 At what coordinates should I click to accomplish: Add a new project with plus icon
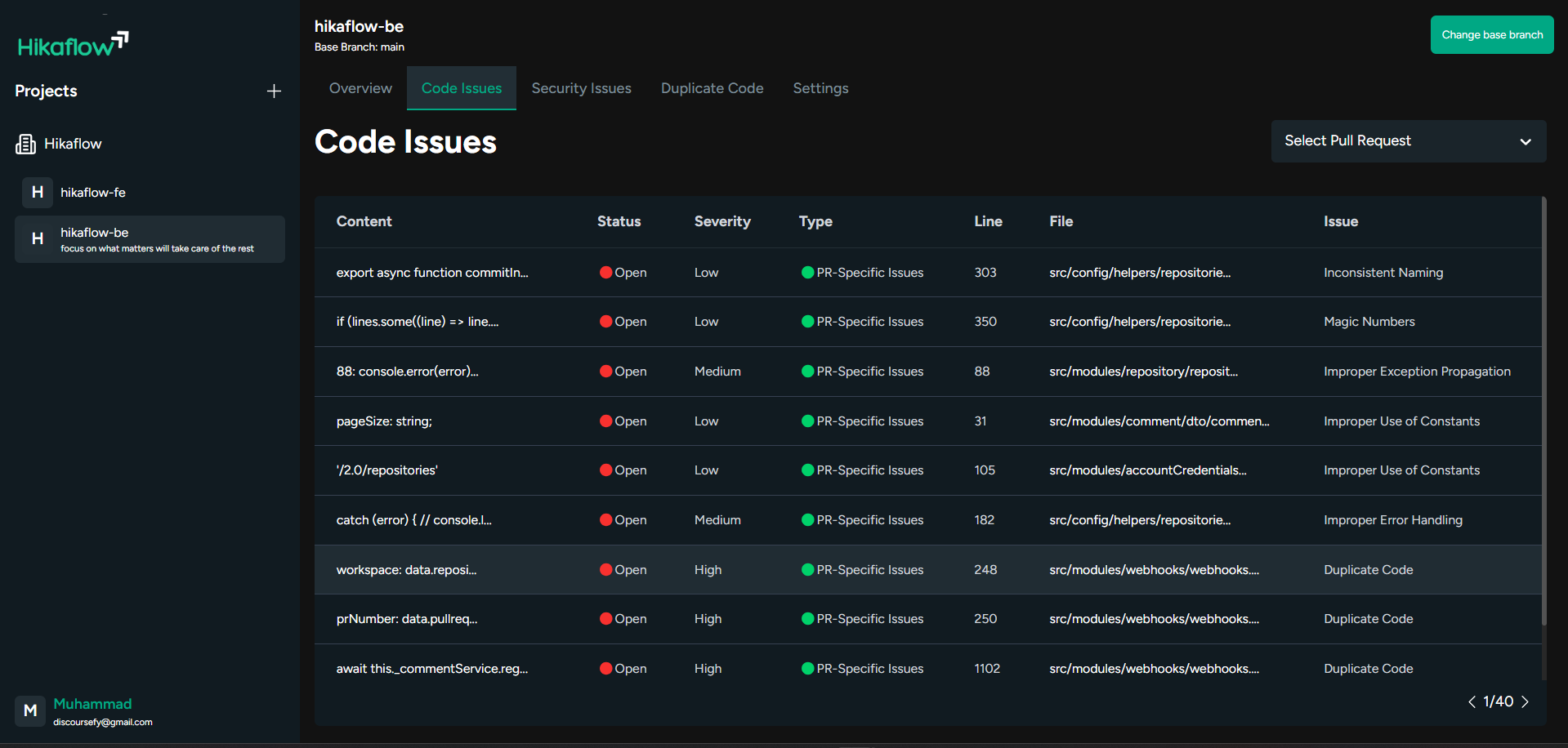(x=274, y=91)
